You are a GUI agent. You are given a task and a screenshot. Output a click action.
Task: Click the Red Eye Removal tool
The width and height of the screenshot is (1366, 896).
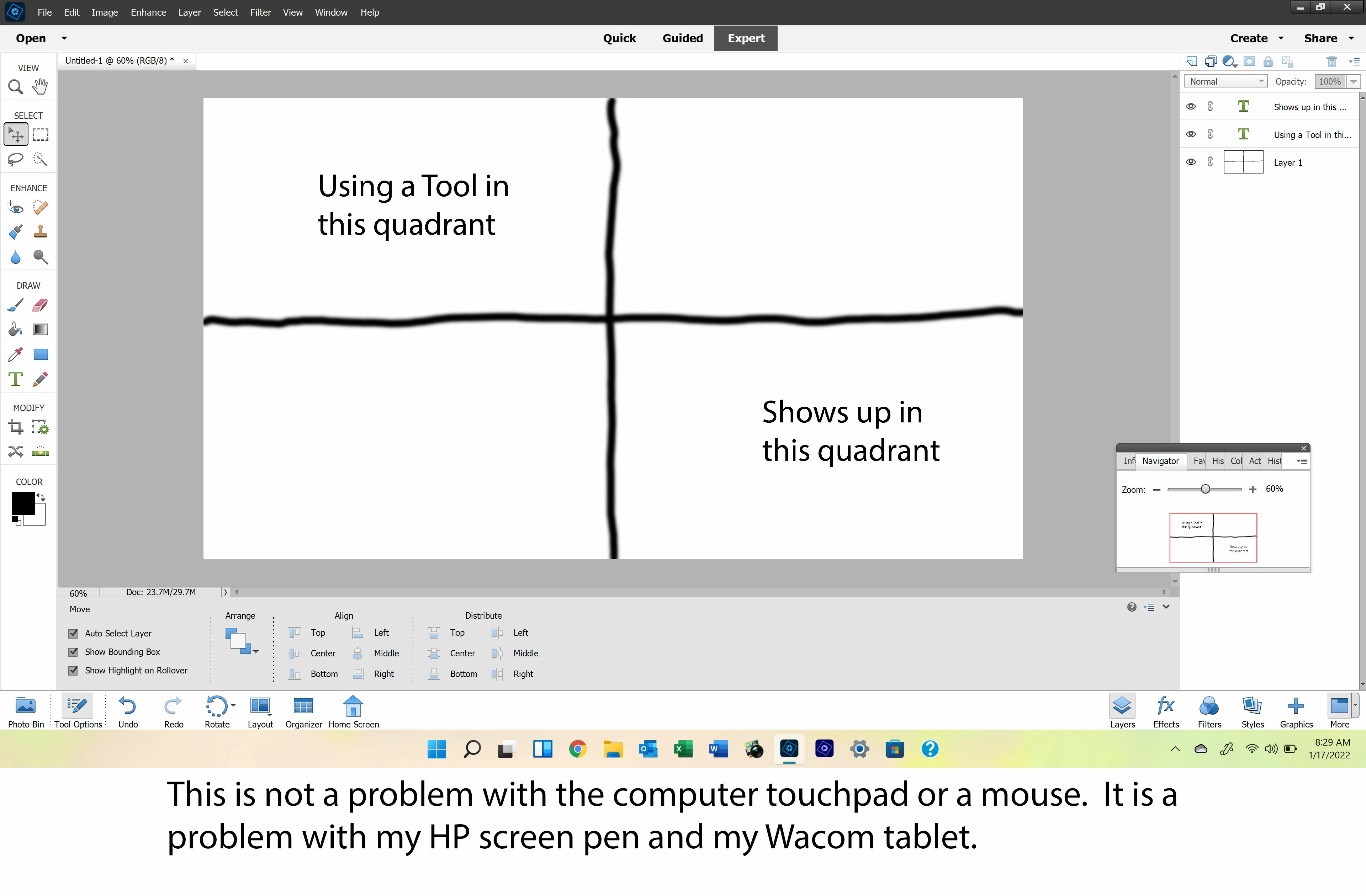(16, 207)
